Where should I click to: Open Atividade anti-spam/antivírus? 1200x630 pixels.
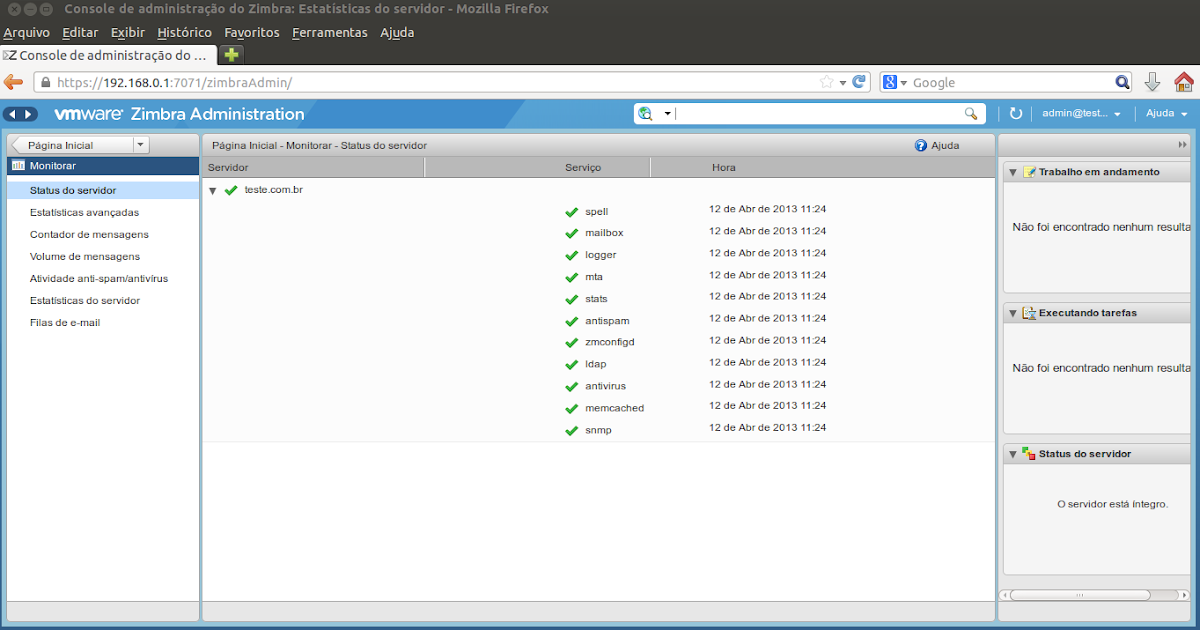coord(99,278)
